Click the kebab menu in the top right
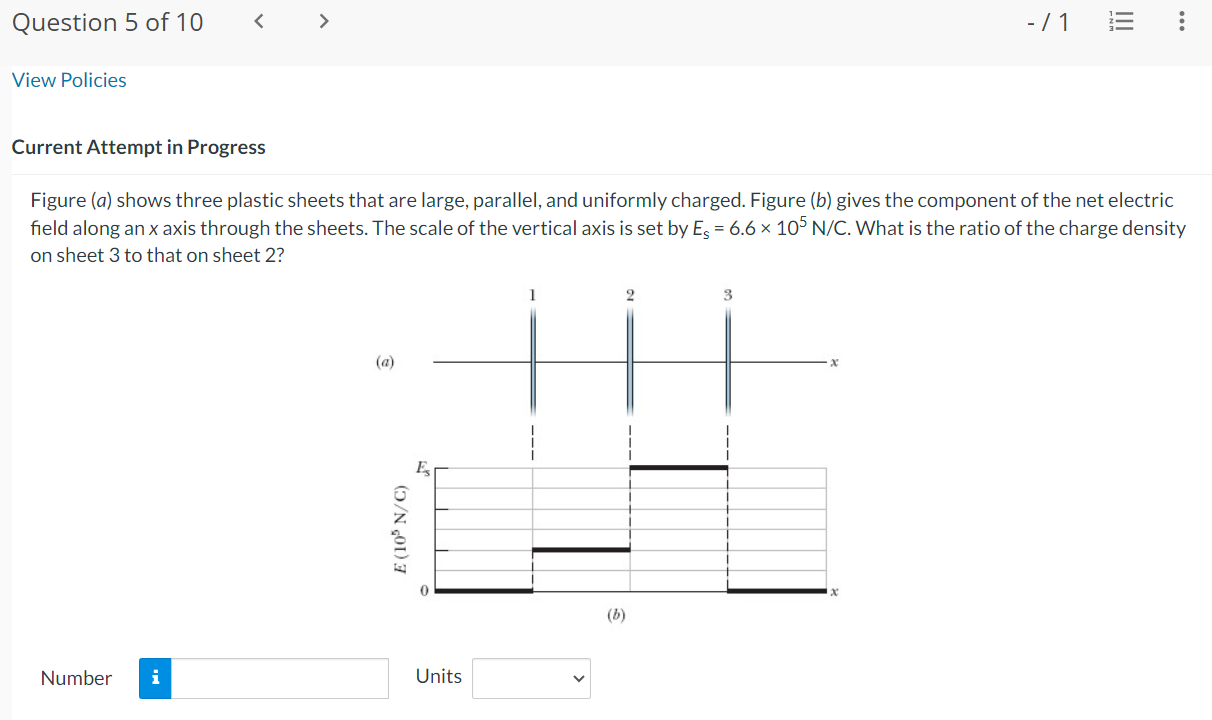This screenshot has height=720, width=1212. (1181, 21)
